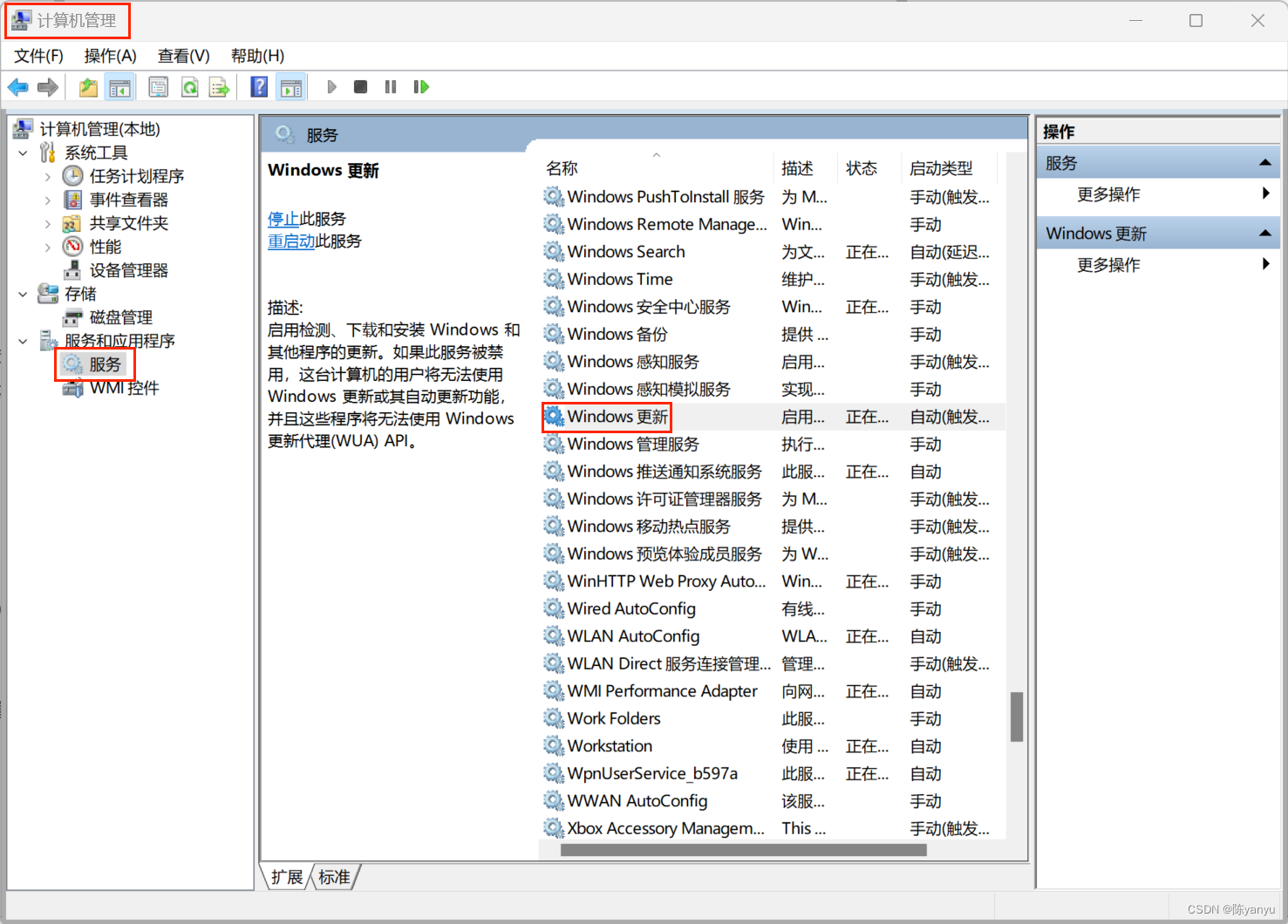Click the horizontal scrollbar thumb of services list
1288x924 pixels.
click(x=743, y=850)
